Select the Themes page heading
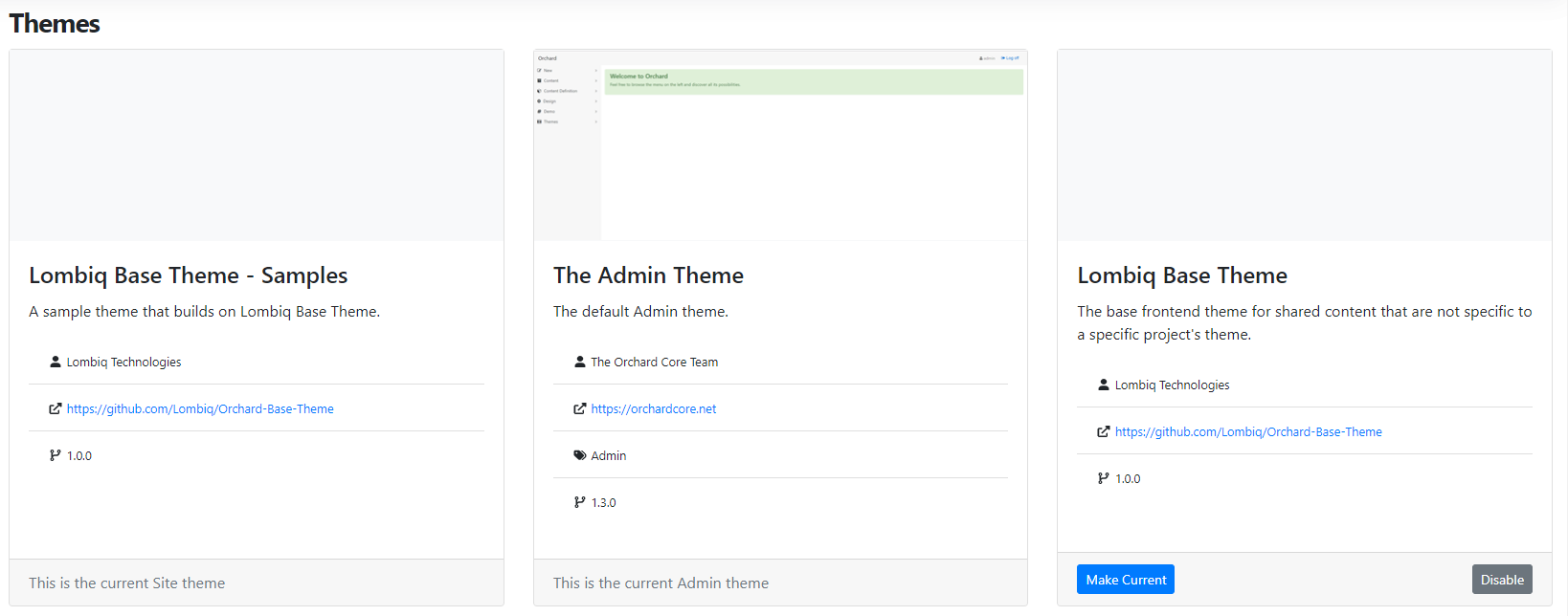 tap(55, 24)
